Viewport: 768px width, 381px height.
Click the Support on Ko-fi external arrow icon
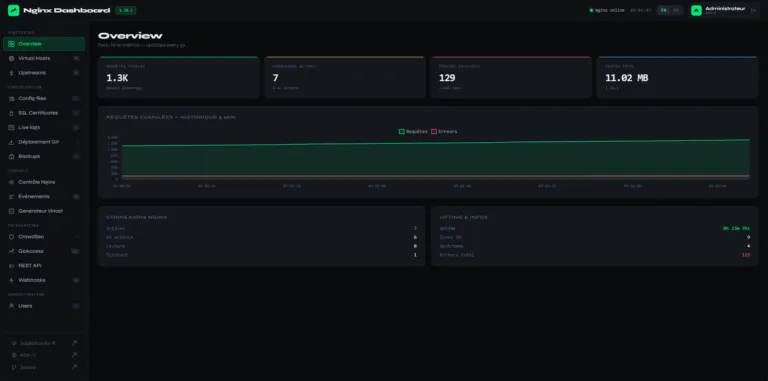(74, 343)
